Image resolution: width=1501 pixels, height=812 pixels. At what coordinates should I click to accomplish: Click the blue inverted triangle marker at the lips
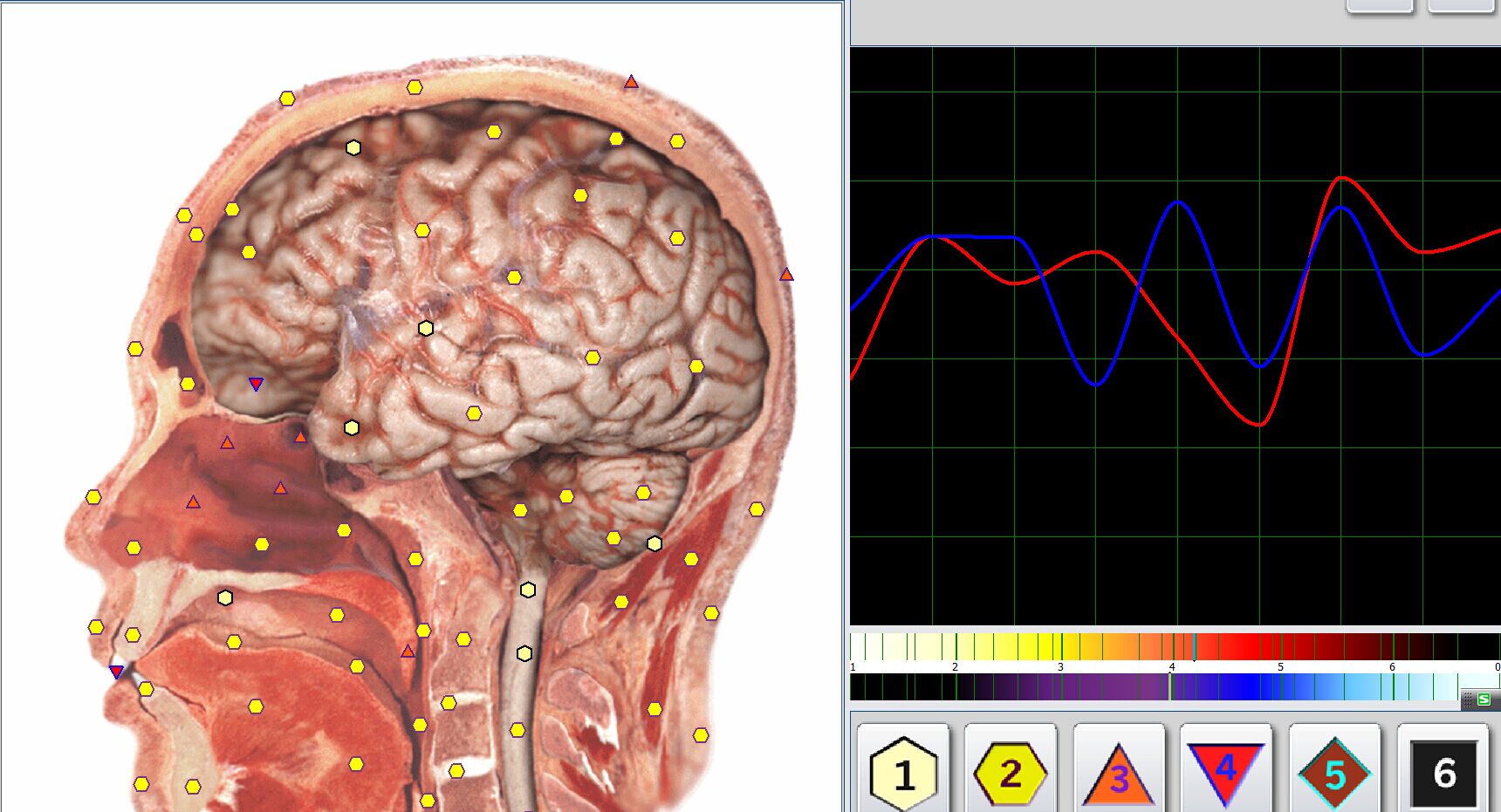117,672
